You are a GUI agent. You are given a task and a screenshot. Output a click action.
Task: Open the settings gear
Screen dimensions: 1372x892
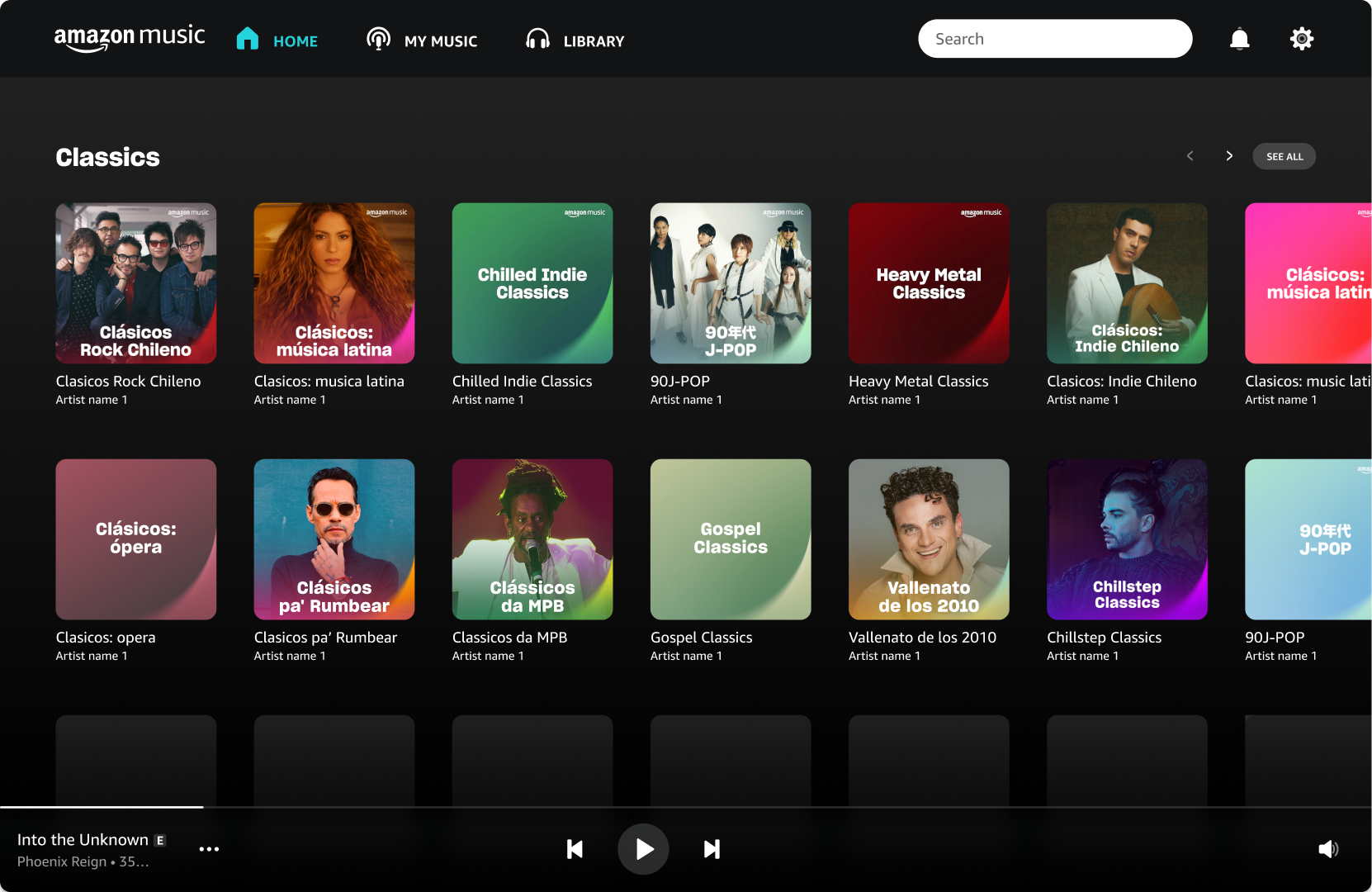(x=1301, y=39)
